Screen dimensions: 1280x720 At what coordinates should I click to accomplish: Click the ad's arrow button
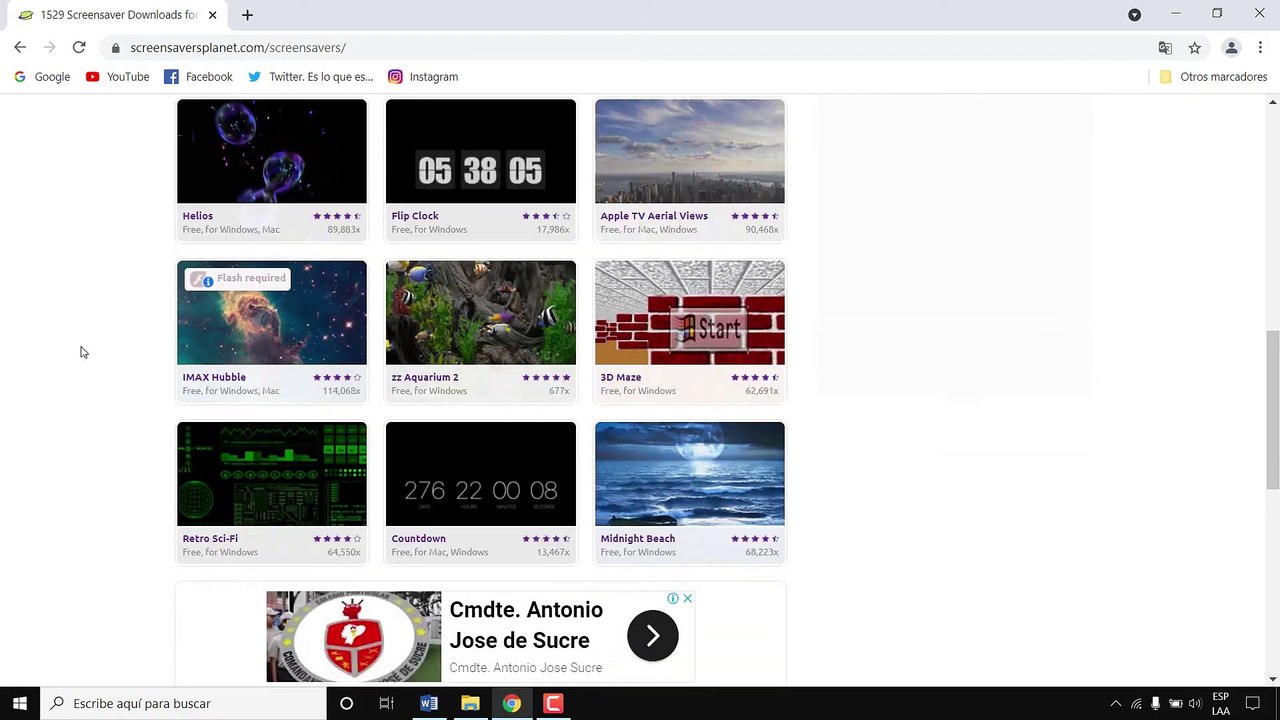pos(653,636)
